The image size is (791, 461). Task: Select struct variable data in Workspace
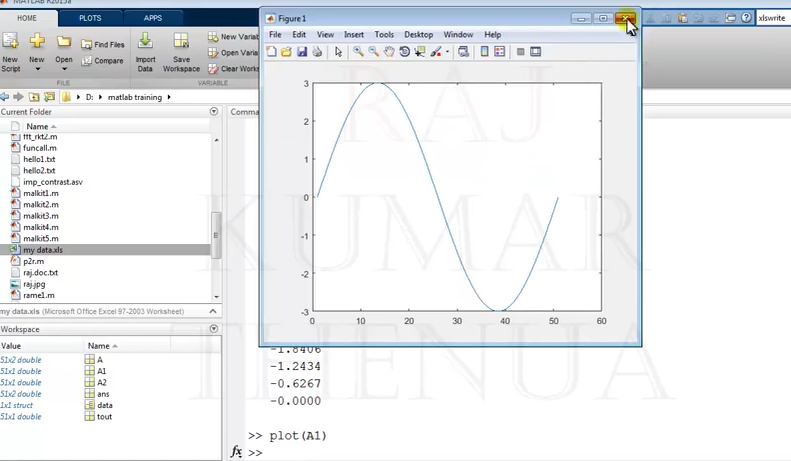[x=105, y=405]
